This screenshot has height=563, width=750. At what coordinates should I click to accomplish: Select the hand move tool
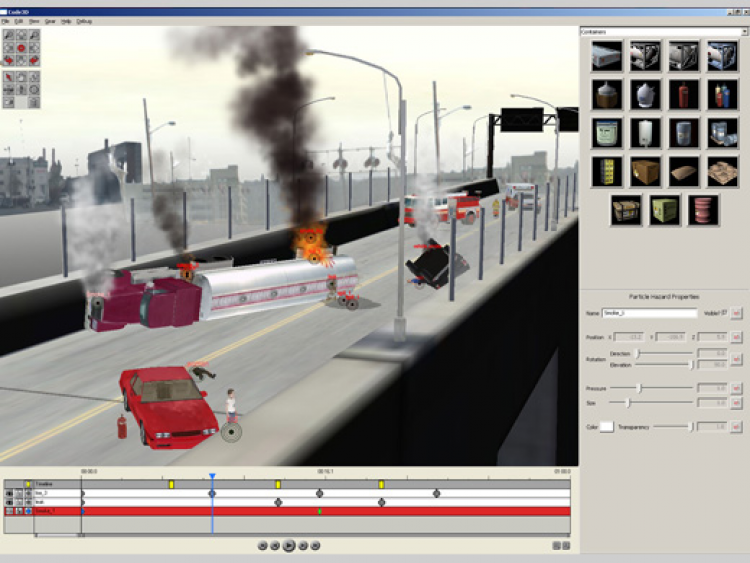click(22, 77)
